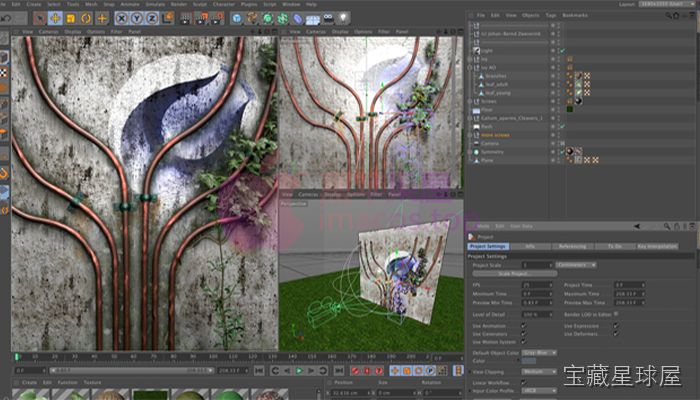
Task: Expand the Screws object hierarchy
Action: pos(471,101)
